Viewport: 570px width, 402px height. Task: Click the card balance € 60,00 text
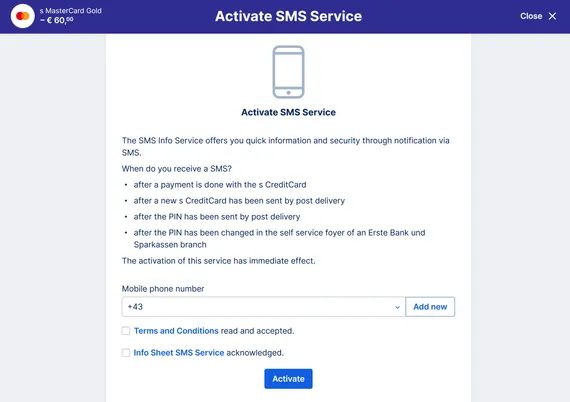pyautogui.click(x=57, y=20)
